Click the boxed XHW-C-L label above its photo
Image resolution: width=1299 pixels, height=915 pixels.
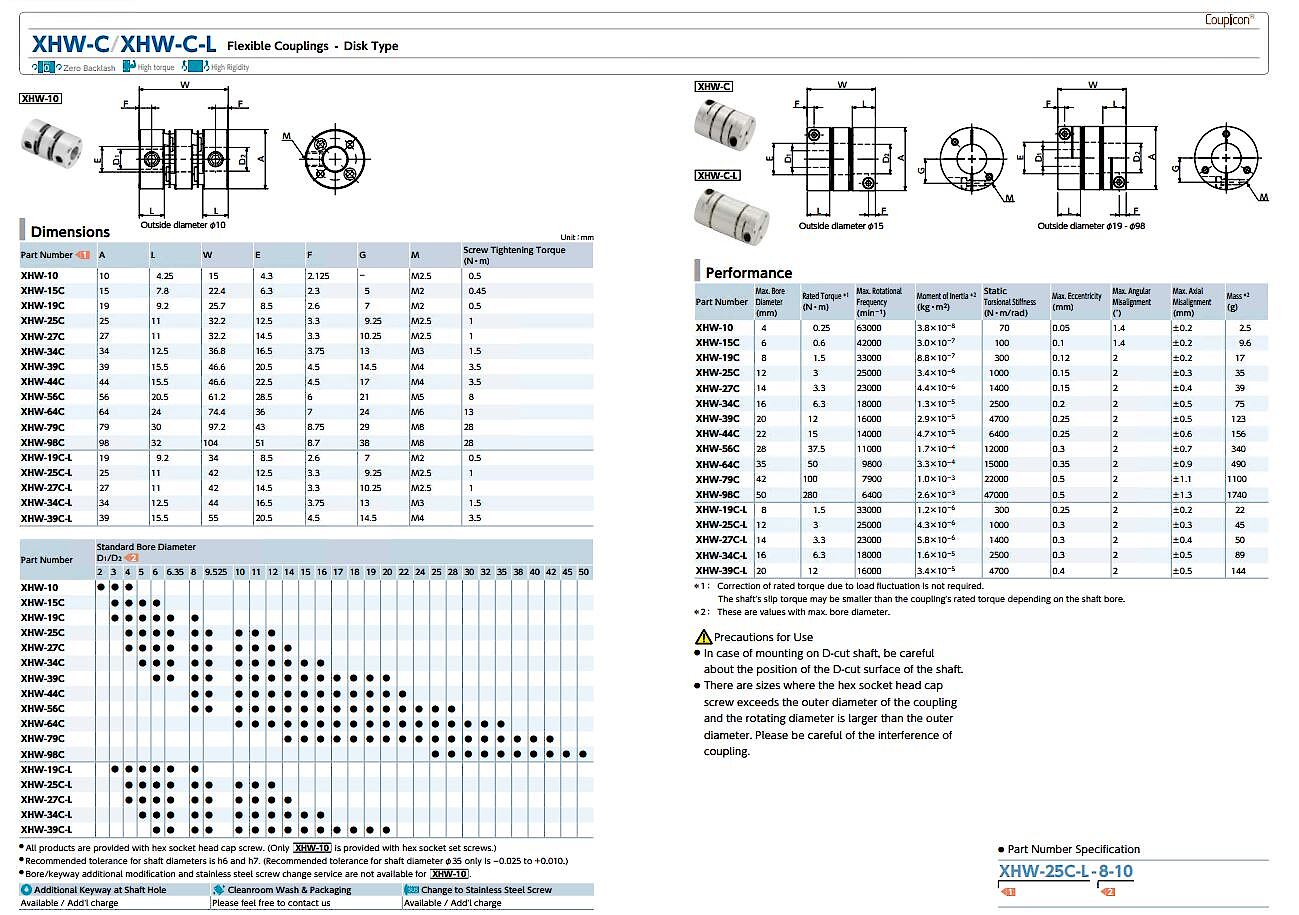pos(718,176)
